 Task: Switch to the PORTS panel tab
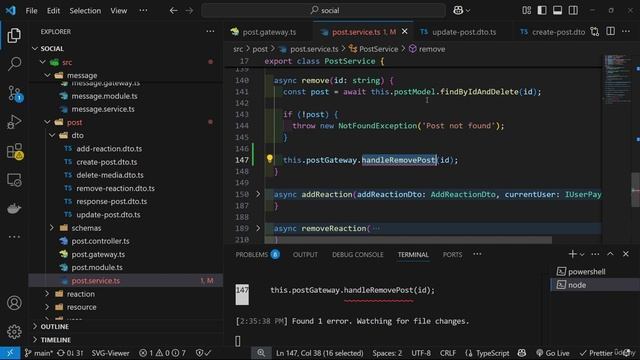pos(452,254)
